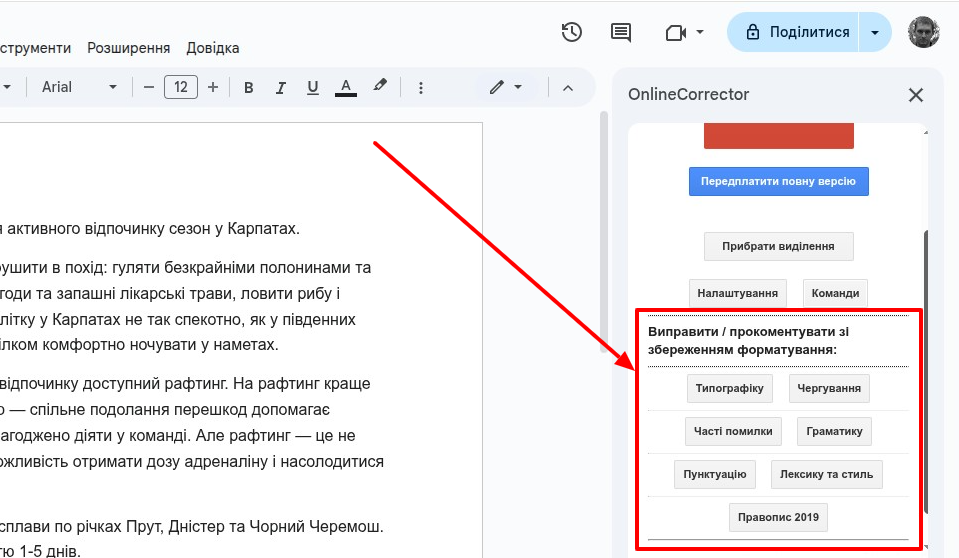Click the Чергування correction button
Screen dimensions: 959x558
coord(829,389)
